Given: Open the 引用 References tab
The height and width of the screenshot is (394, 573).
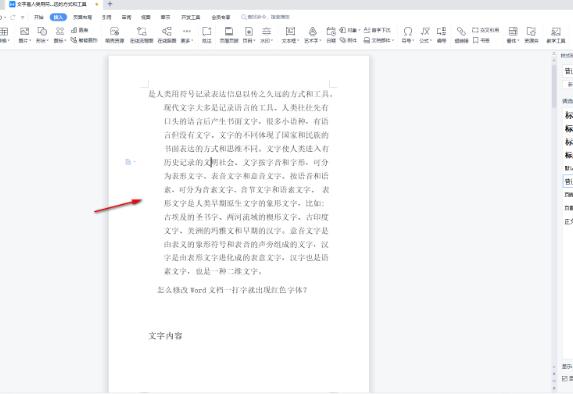Looking at the screenshot, I should click(x=106, y=17).
